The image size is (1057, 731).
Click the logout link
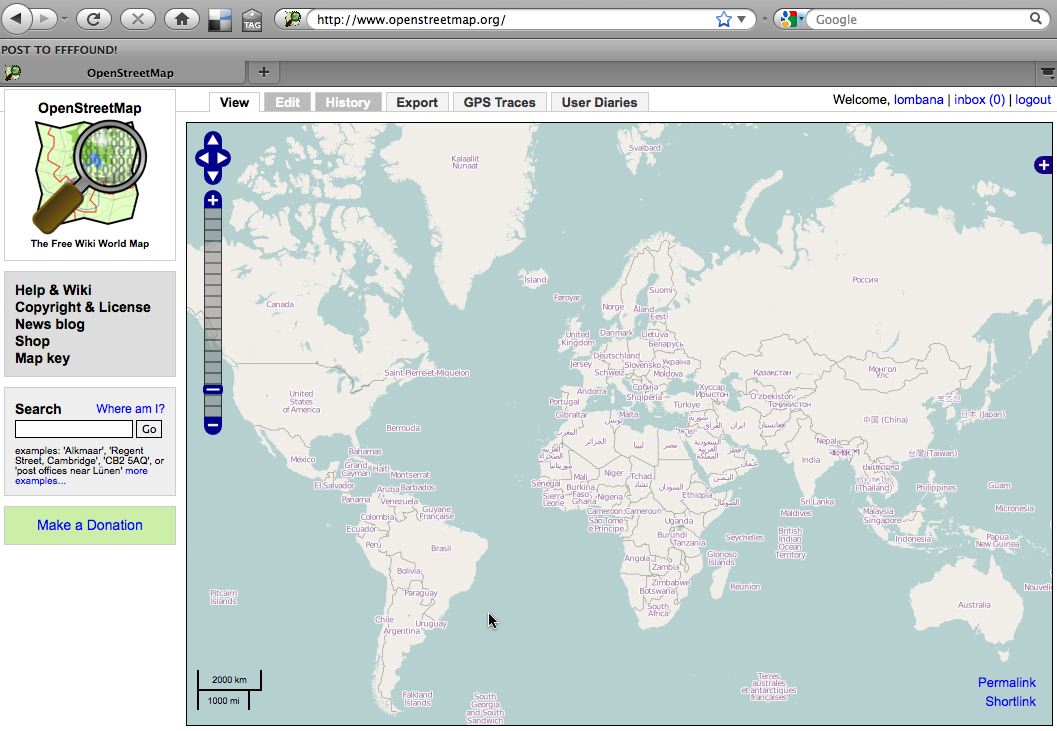click(x=1033, y=100)
